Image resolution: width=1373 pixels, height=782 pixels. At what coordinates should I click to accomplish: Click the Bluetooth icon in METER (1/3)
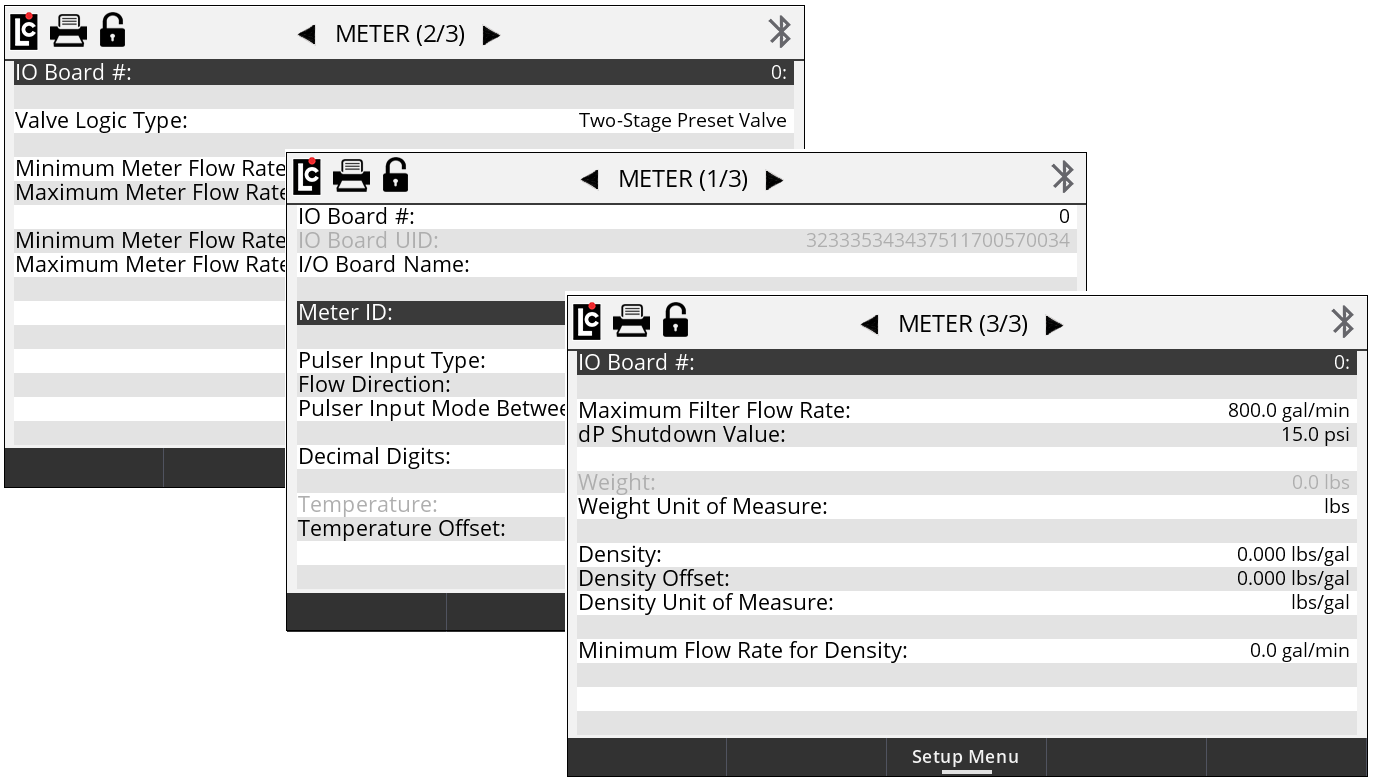tap(1062, 177)
